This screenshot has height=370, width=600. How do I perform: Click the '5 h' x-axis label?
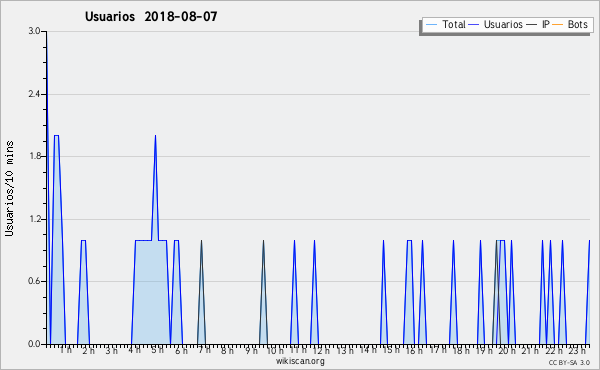157,350
